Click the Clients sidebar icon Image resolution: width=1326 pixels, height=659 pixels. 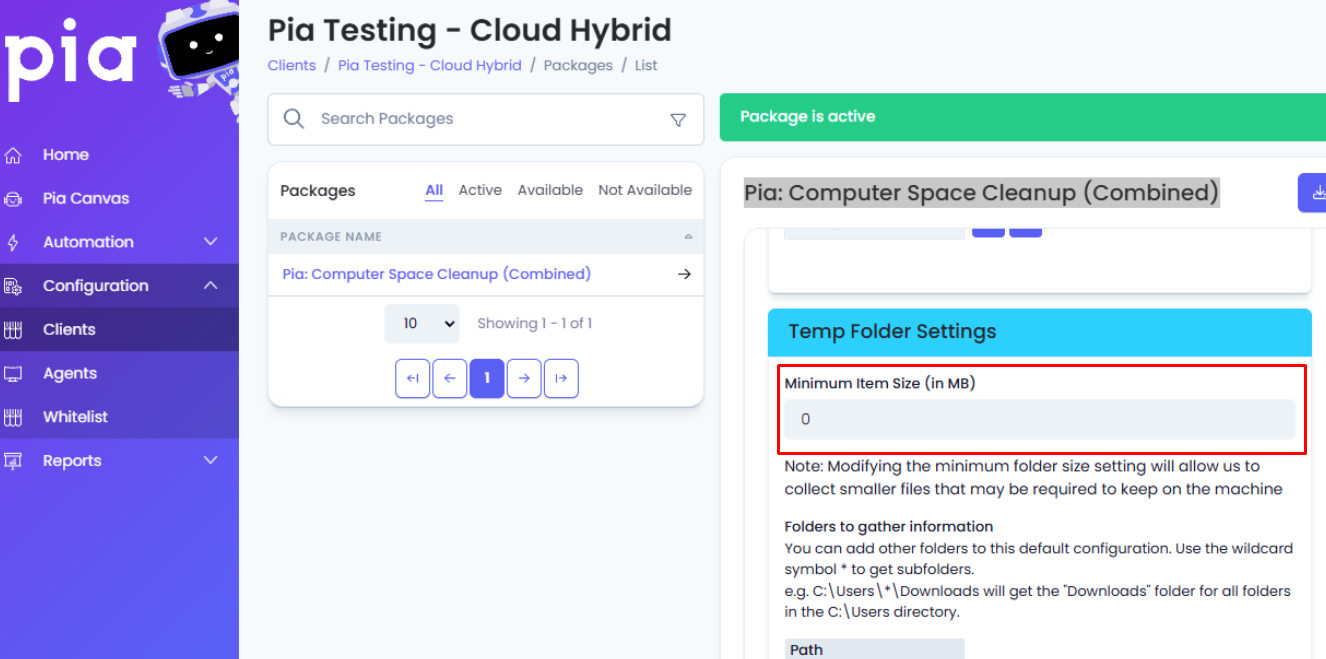[x=13, y=330]
